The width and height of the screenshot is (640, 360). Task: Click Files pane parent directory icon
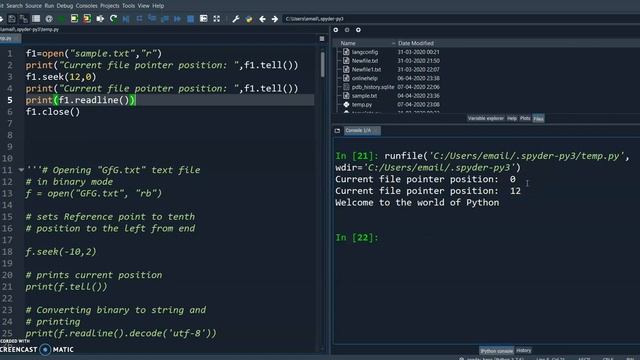point(358,30)
